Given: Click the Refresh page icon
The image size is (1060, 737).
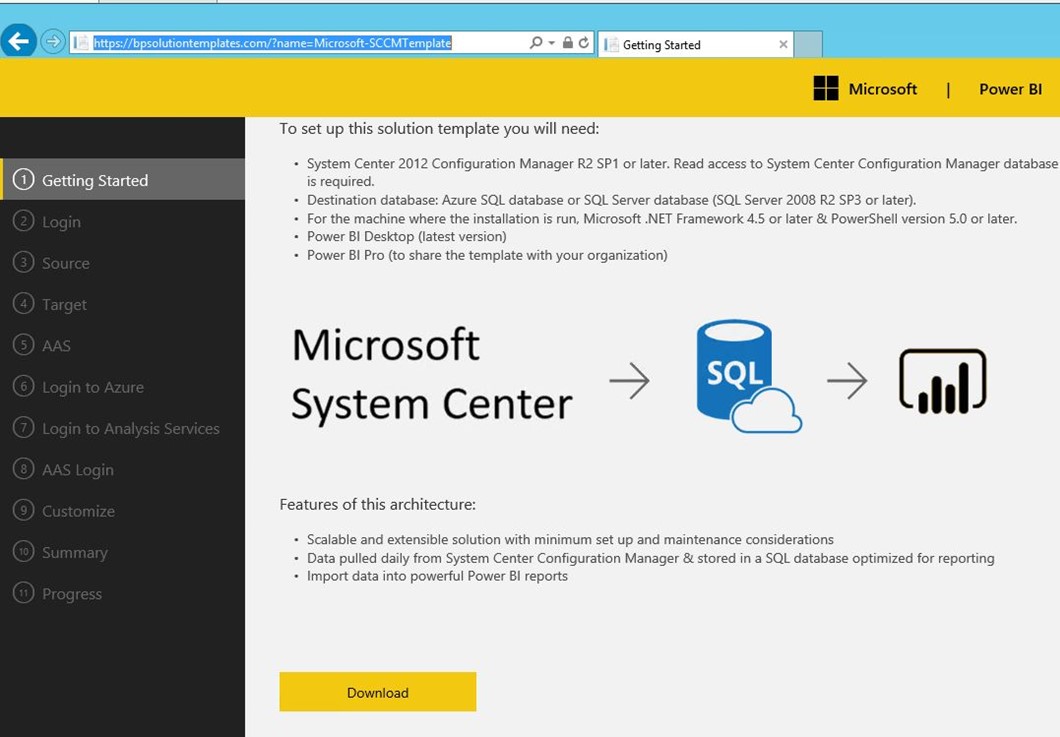Looking at the screenshot, I should (583, 43).
